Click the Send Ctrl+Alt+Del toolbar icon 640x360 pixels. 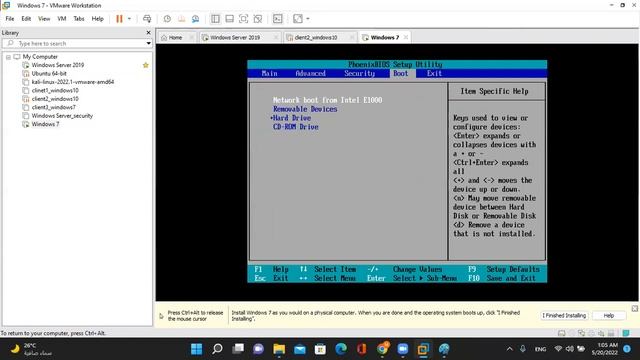(147, 19)
